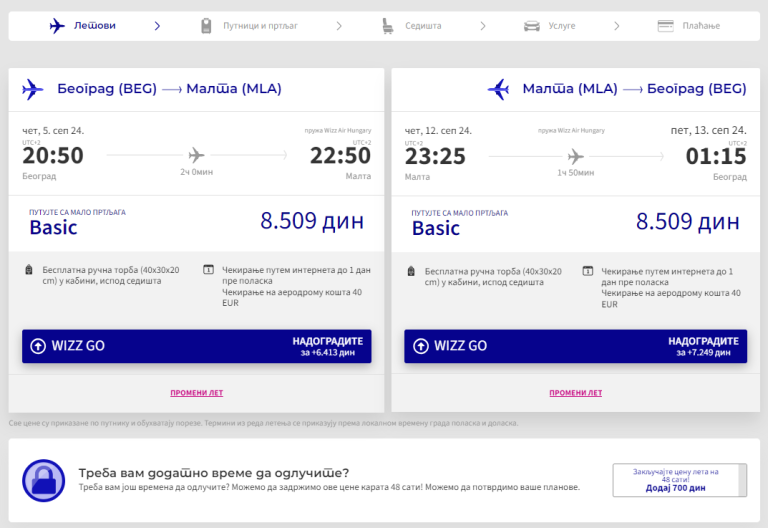Select the luggage icon for Путници и пртљаг
This screenshot has height=528, width=768.
(x=206, y=25)
